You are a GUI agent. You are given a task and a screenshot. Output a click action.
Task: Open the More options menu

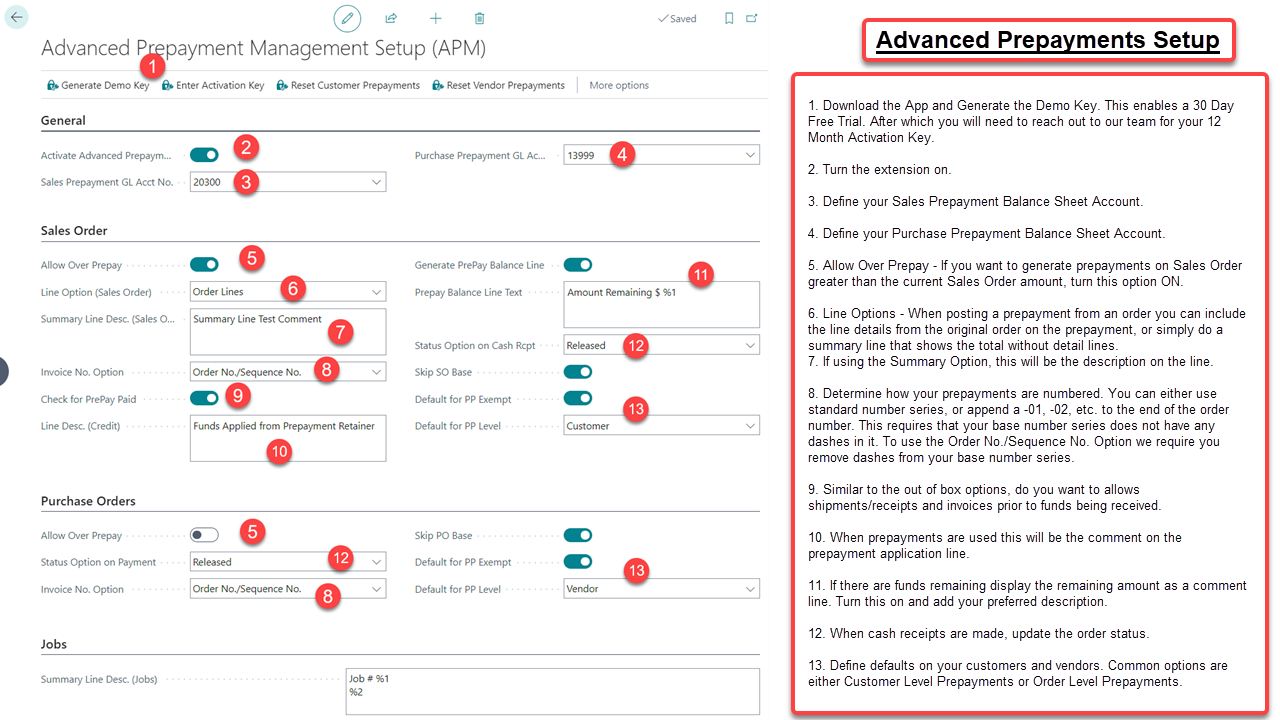click(x=619, y=86)
